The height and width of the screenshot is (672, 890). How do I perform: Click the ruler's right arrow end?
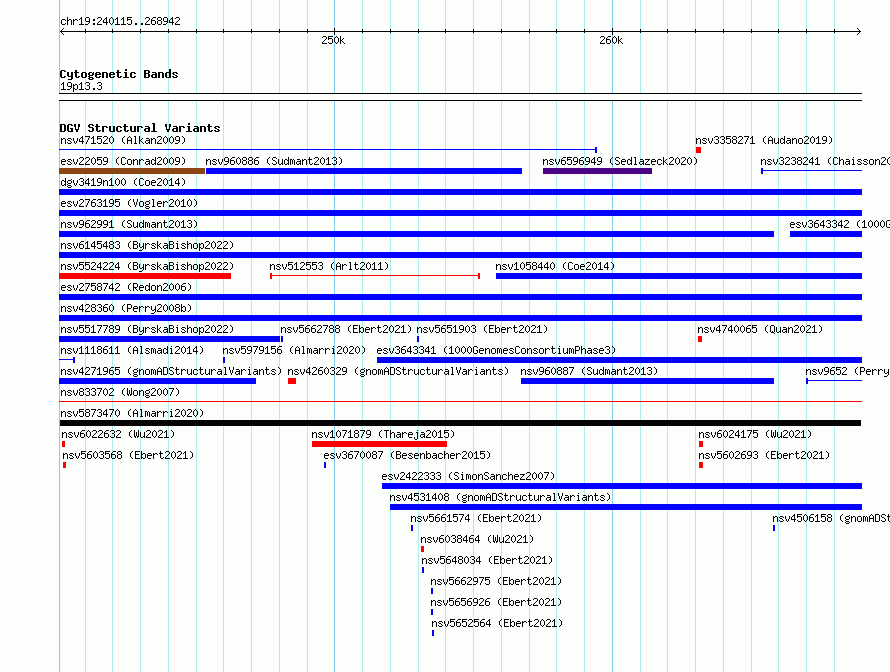click(x=859, y=31)
